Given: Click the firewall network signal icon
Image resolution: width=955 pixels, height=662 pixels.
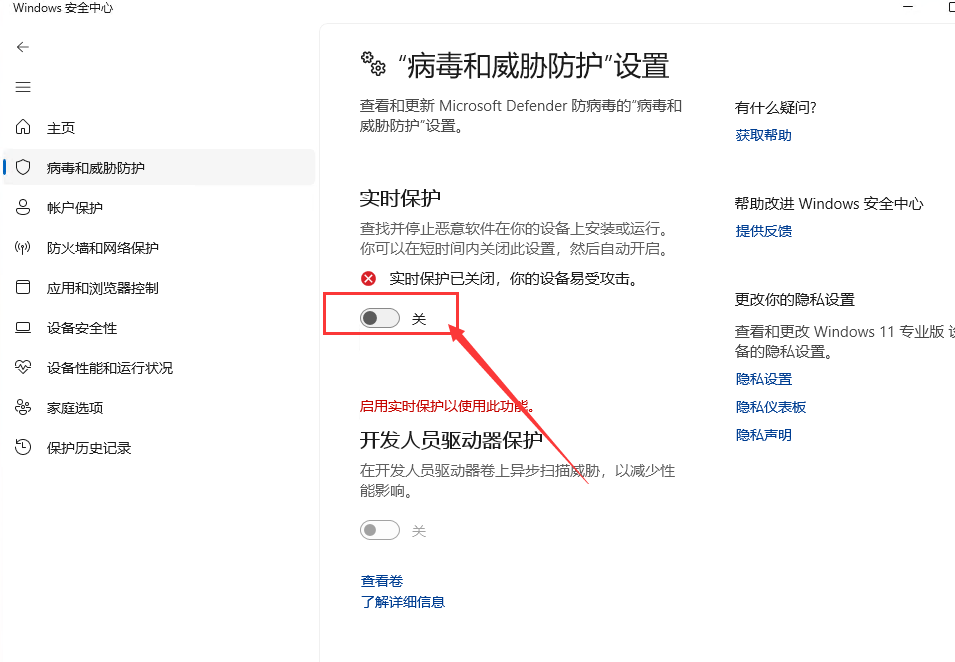Looking at the screenshot, I should [23, 248].
